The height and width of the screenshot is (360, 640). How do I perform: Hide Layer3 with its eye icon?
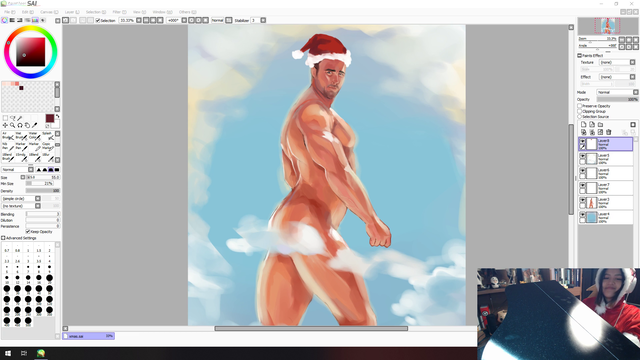point(582,200)
